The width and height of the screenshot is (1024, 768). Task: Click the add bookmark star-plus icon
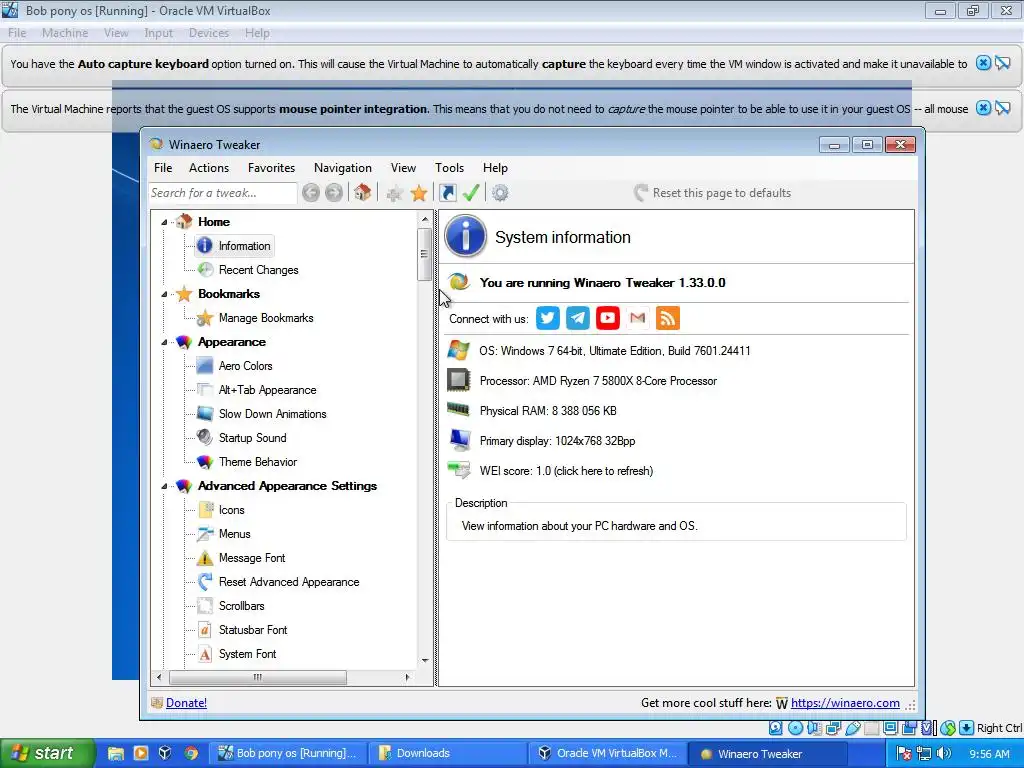point(394,193)
